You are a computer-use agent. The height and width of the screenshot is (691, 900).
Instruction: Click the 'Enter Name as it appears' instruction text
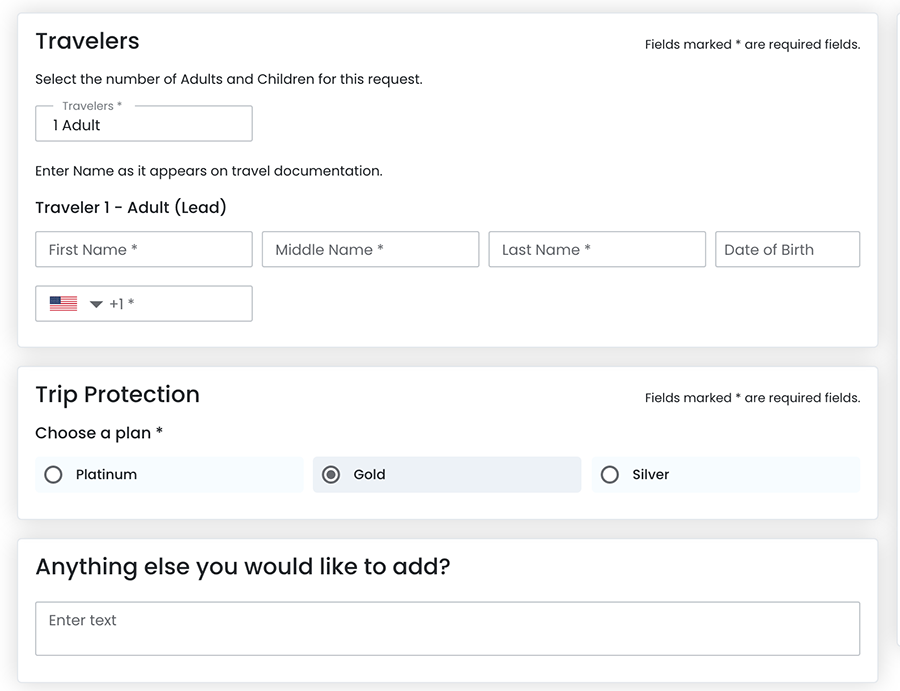click(x=209, y=171)
